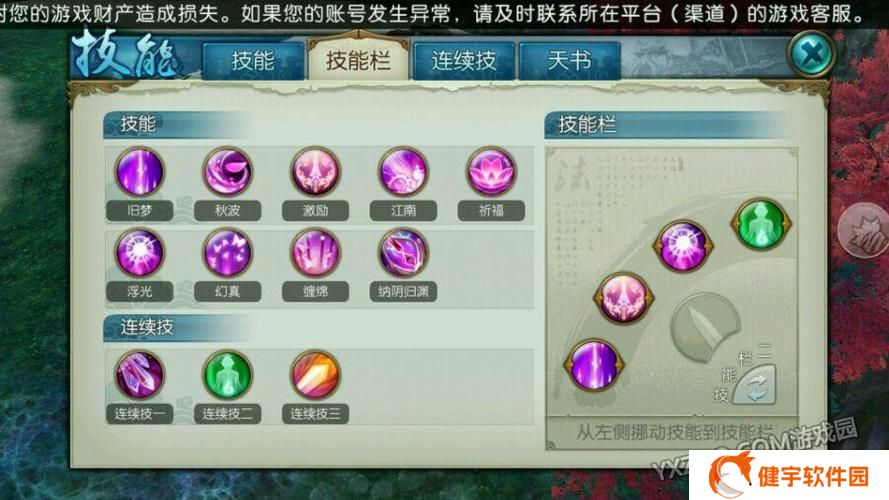The width and height of the screenshot is (889, 500).
Task: Open the 技能 tab
Action: (253, 60)
